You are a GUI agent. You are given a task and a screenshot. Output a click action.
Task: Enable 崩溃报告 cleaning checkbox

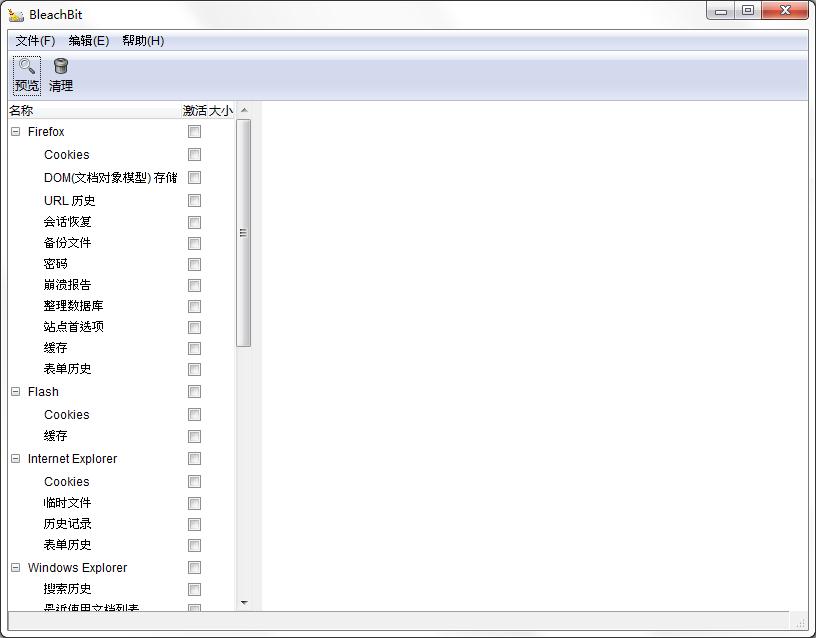pos(194,285)
